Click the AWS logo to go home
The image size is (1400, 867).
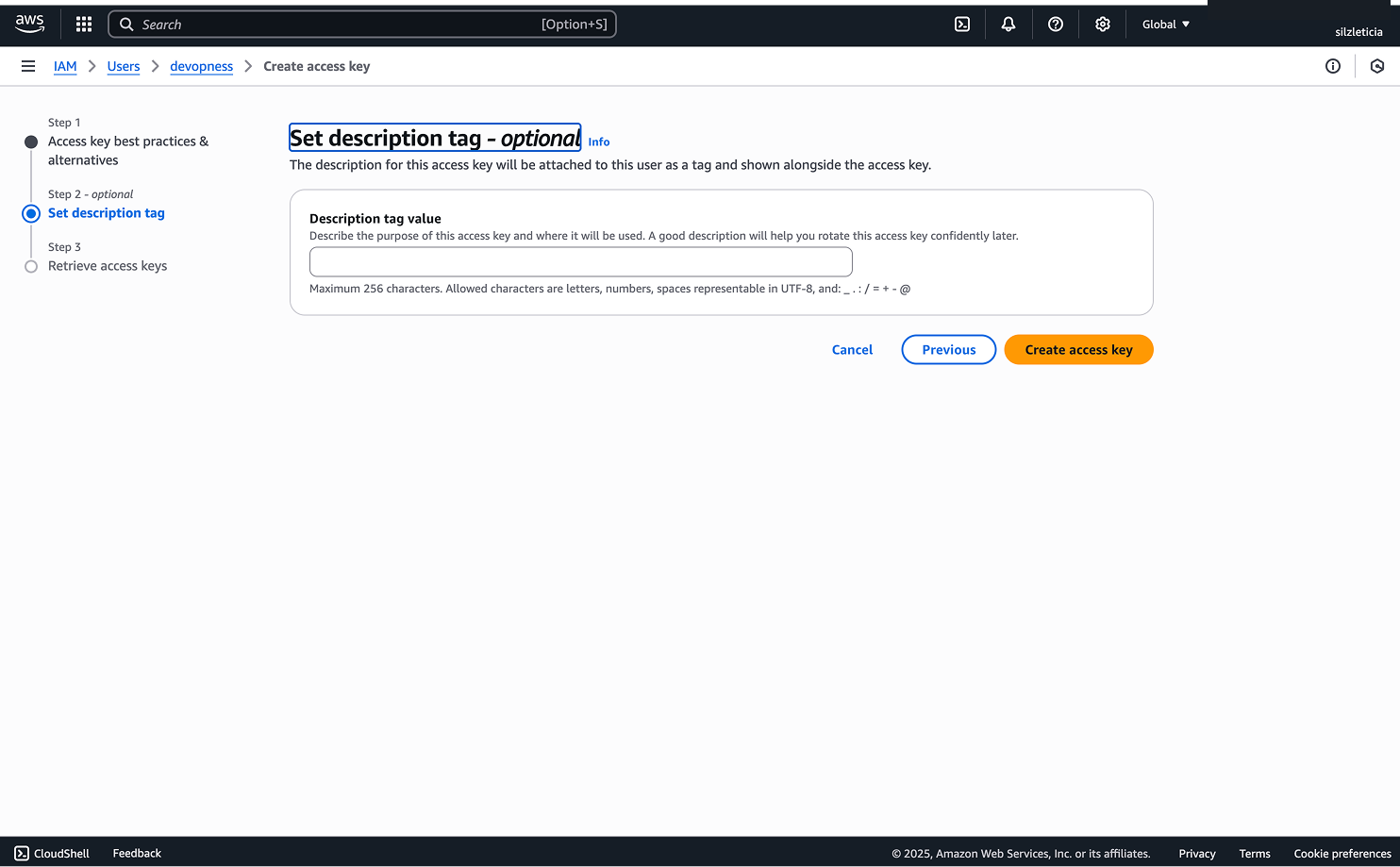[29, 24]
